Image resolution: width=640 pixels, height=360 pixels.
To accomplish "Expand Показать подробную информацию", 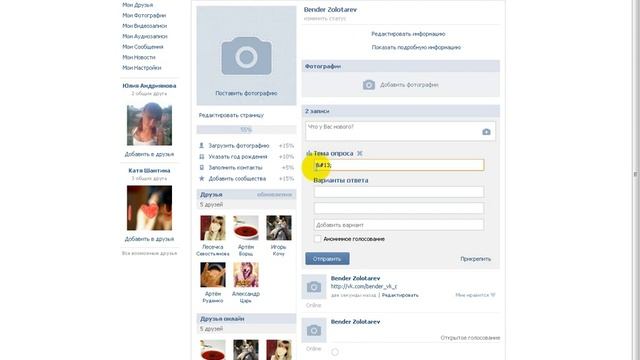I will click(x=416, y=47).
